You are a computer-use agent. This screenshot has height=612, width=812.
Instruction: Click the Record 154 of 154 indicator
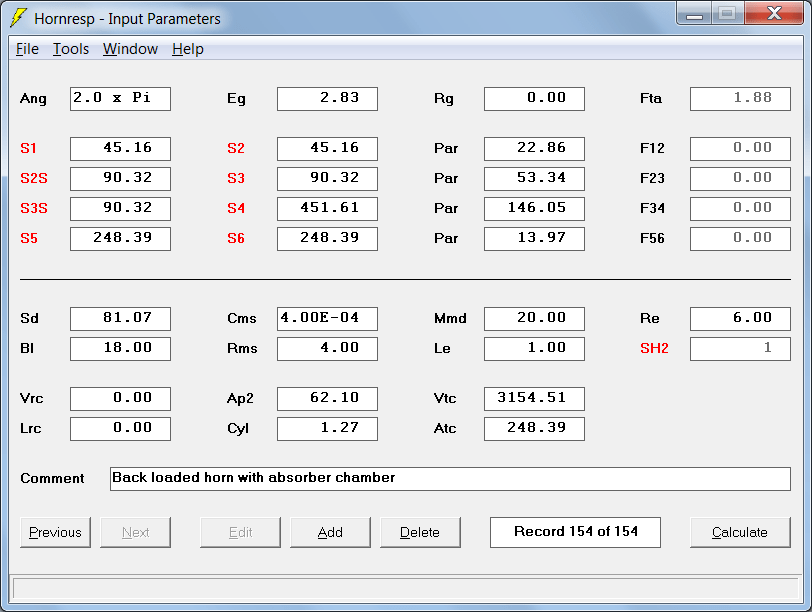575,532
